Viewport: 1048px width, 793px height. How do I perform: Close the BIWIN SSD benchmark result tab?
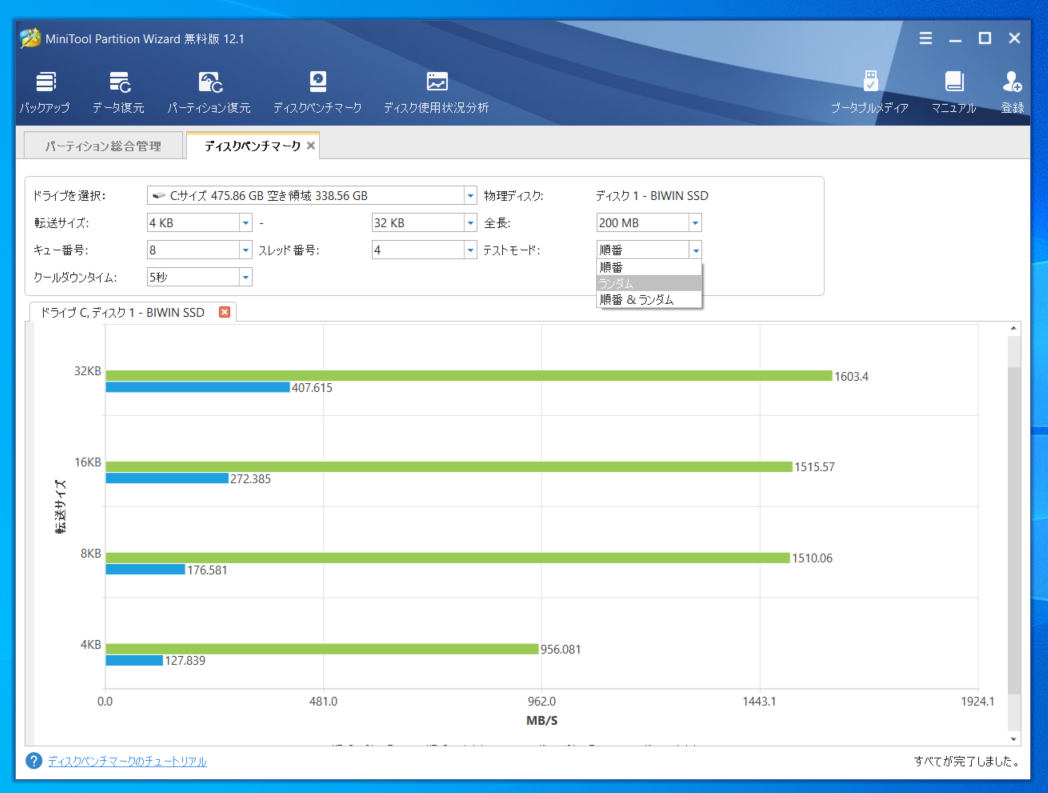[x=225, y=312]
